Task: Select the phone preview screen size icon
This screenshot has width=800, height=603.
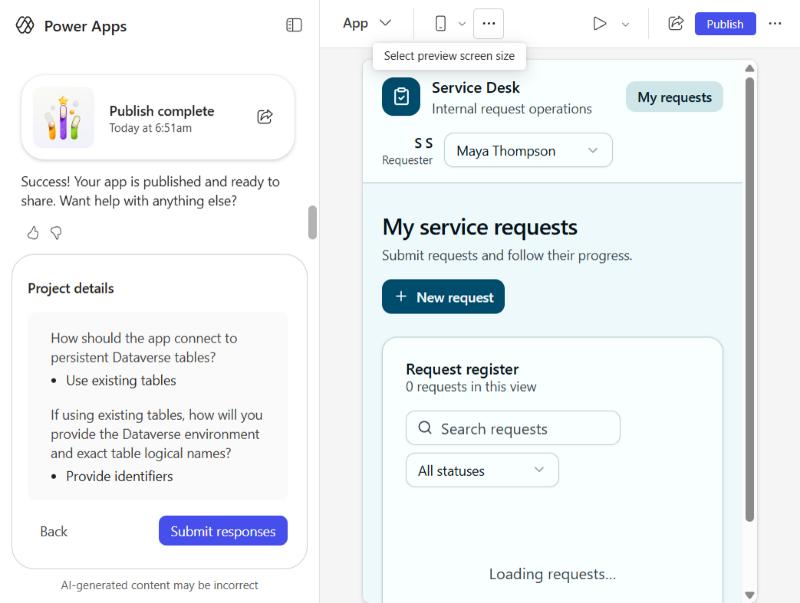Action: (441, 23)
